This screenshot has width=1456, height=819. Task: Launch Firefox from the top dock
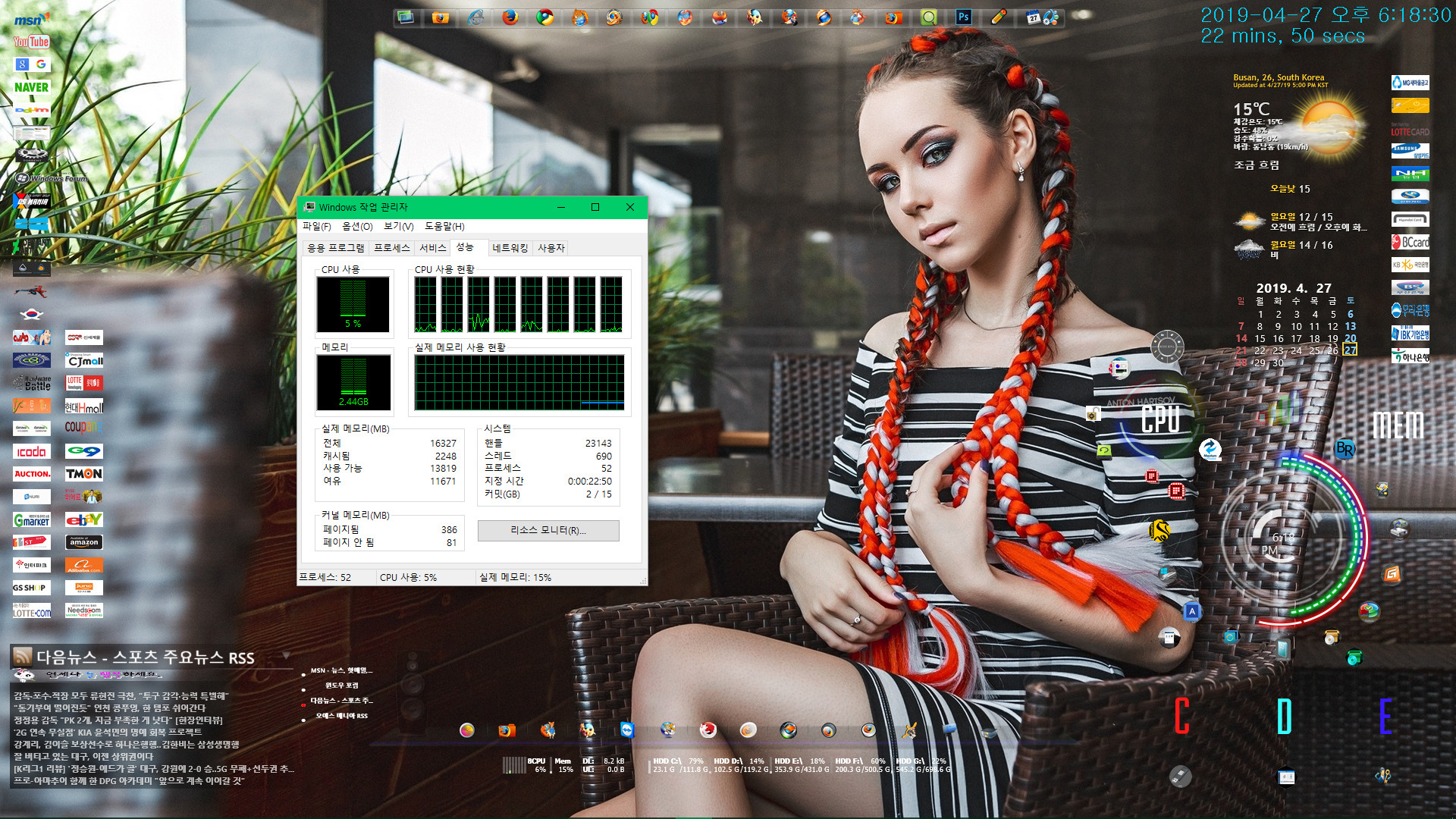click(510, 17)
